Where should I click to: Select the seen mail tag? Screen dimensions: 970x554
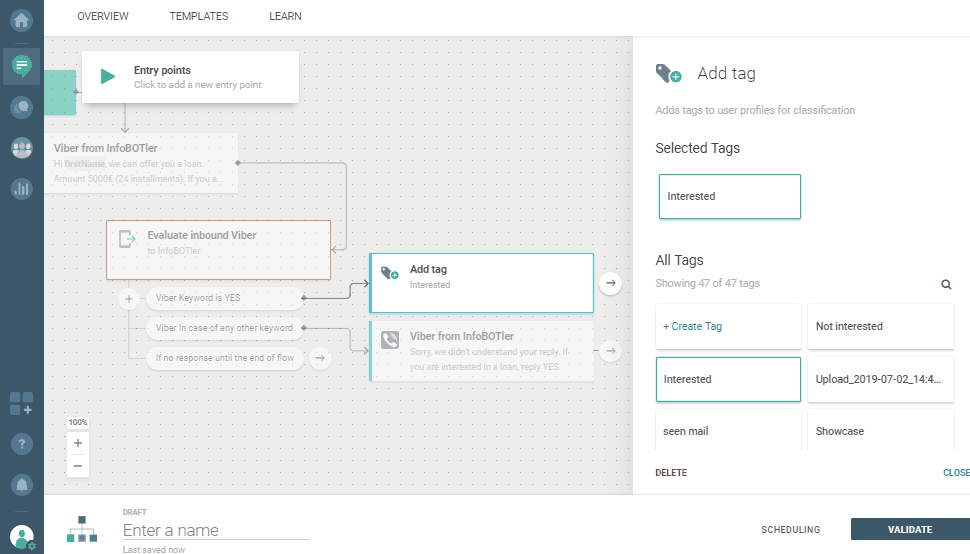(728, 431)
